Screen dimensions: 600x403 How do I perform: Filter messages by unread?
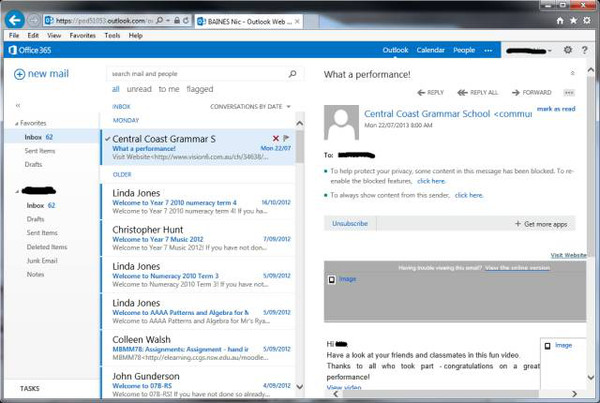(139, 89)
